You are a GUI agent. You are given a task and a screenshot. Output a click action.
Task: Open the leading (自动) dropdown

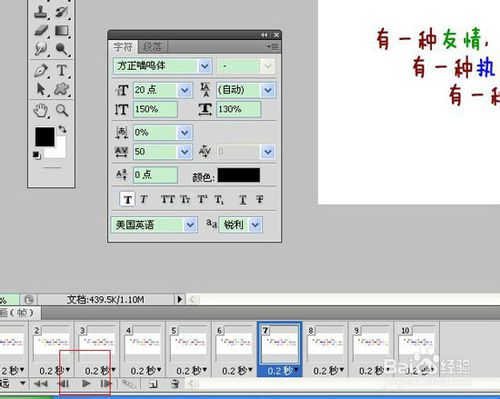point(268,90)
